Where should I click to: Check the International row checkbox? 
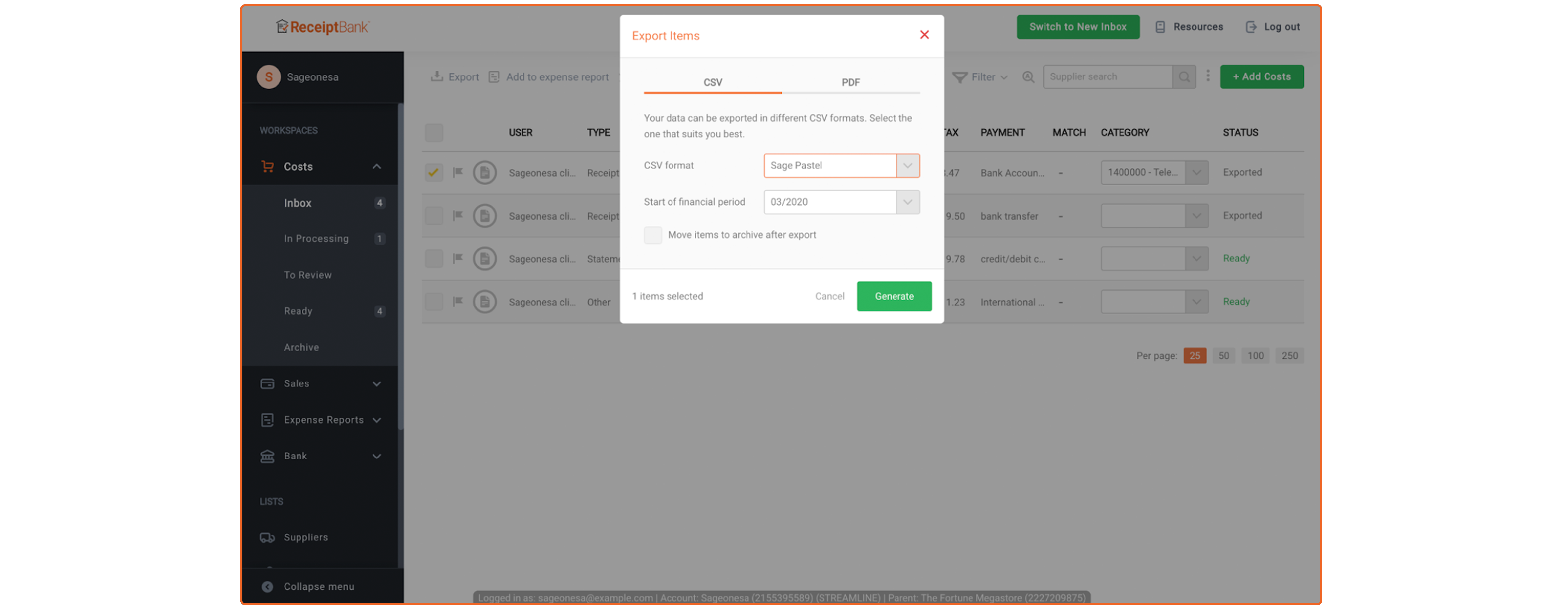[434, 302]
